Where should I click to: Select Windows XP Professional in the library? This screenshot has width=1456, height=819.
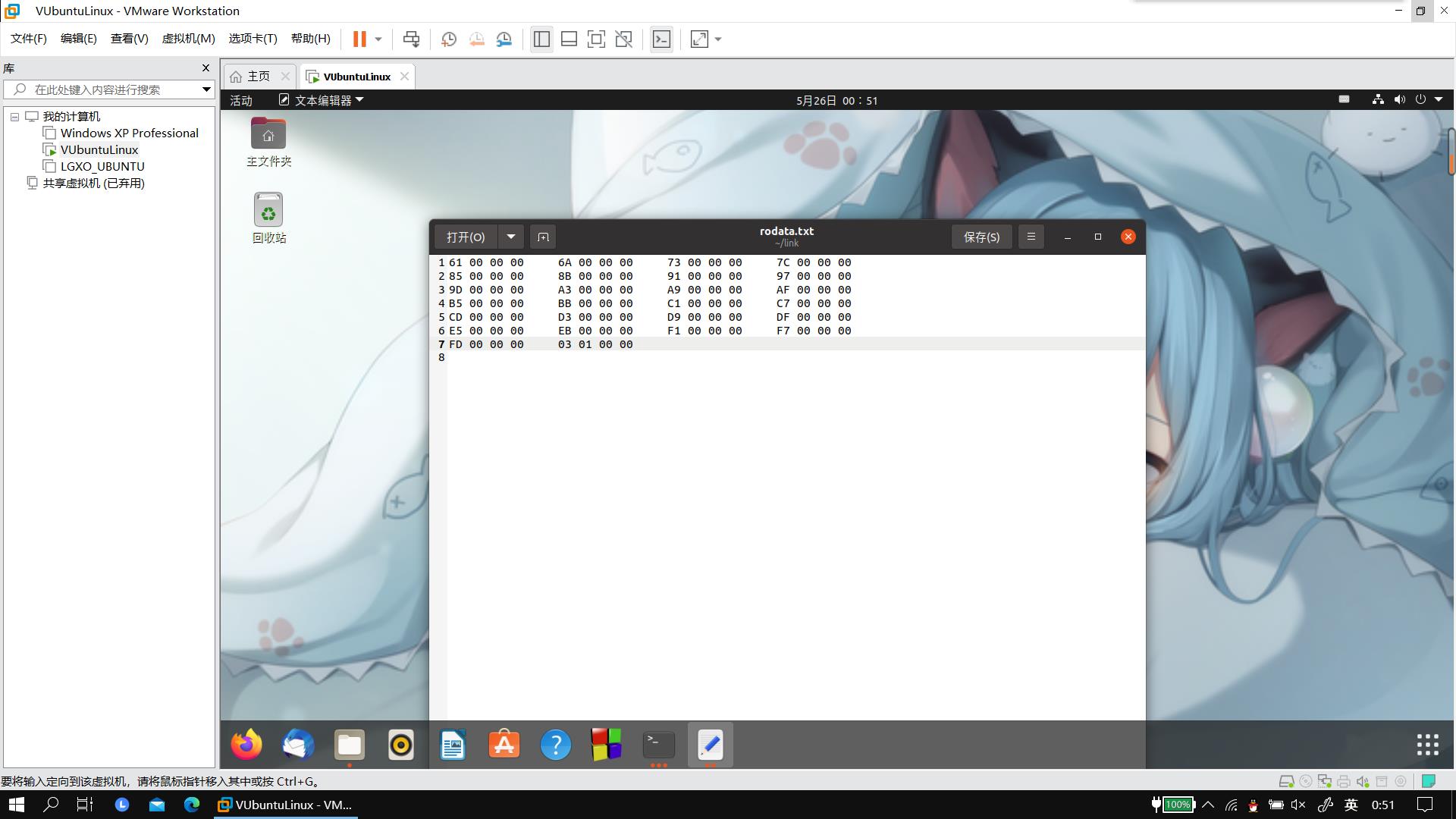tap(130, 133)
